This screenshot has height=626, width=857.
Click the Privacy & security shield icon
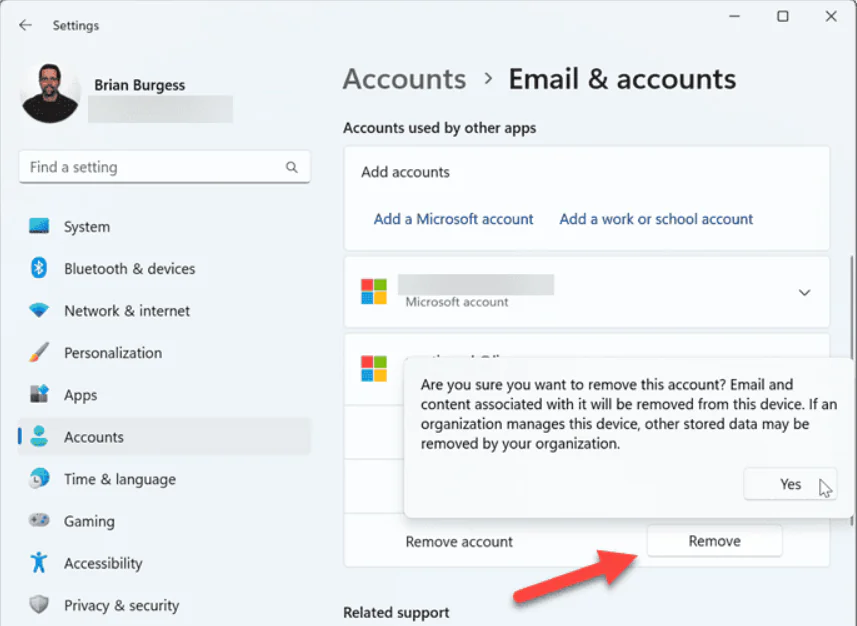39,605
